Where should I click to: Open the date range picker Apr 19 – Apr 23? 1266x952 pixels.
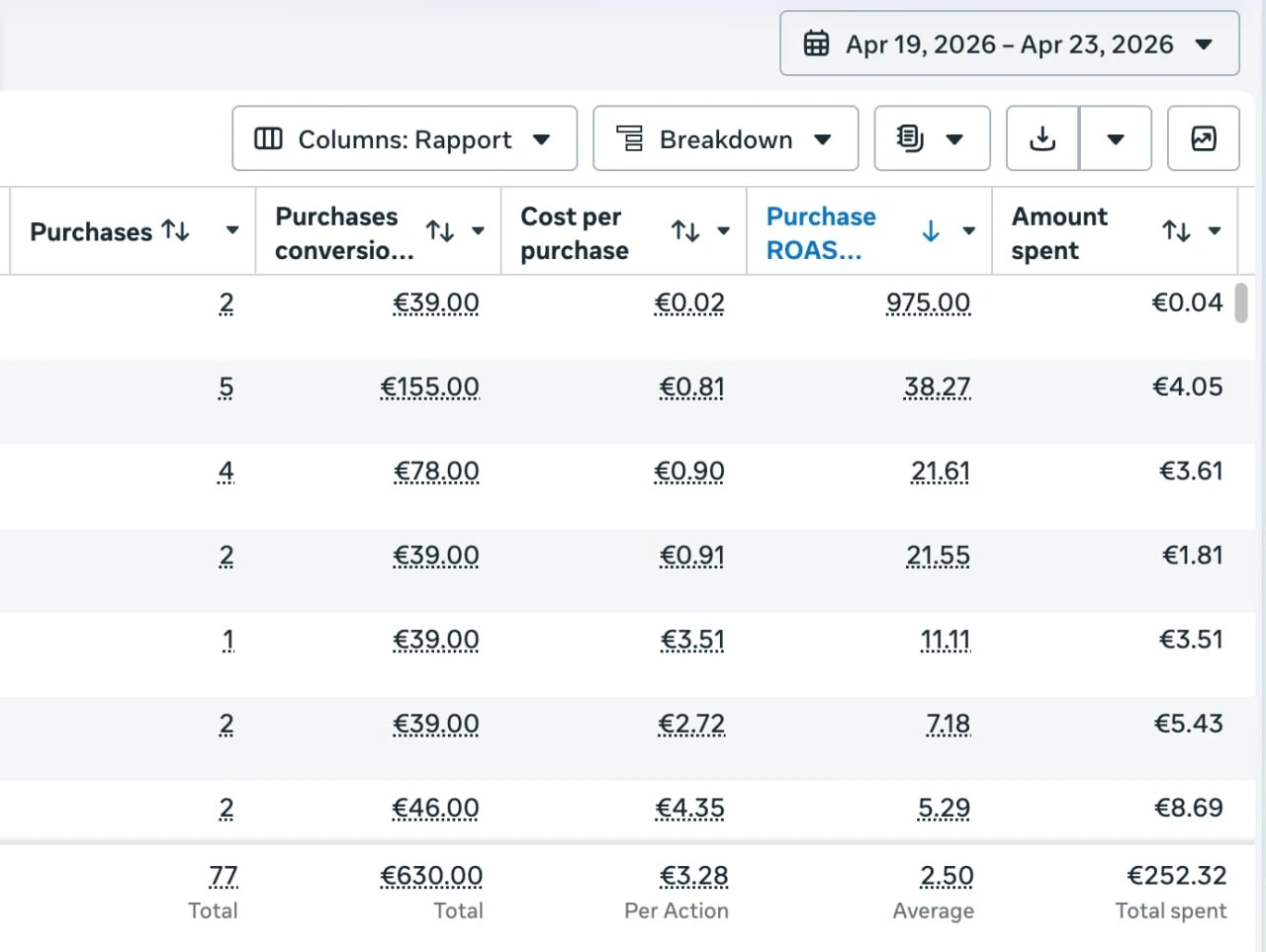pos(1009,43)
